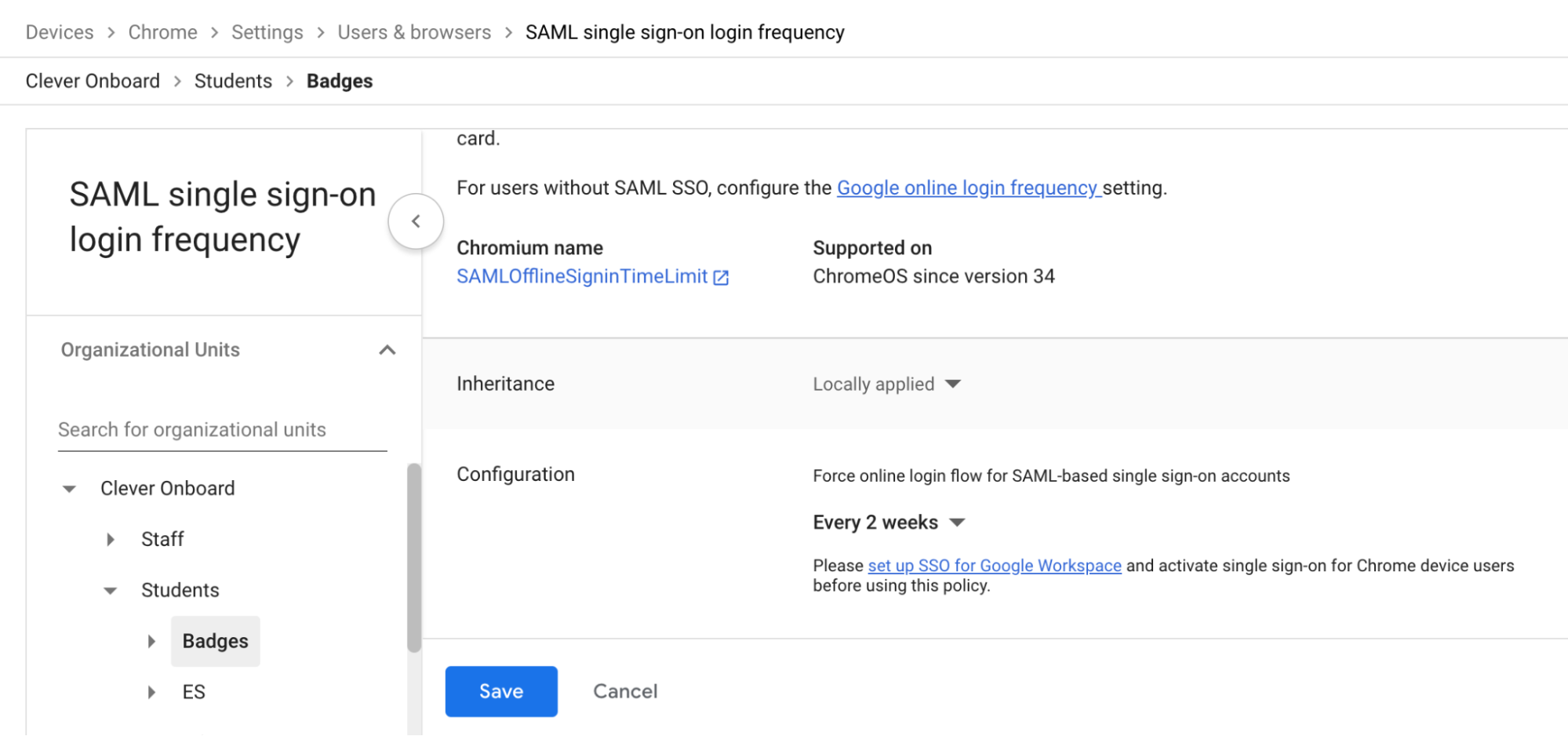The width and height of the screenshot is (1568, 736).
Task: Click the search for organizational units field
Action: [221, 429]
